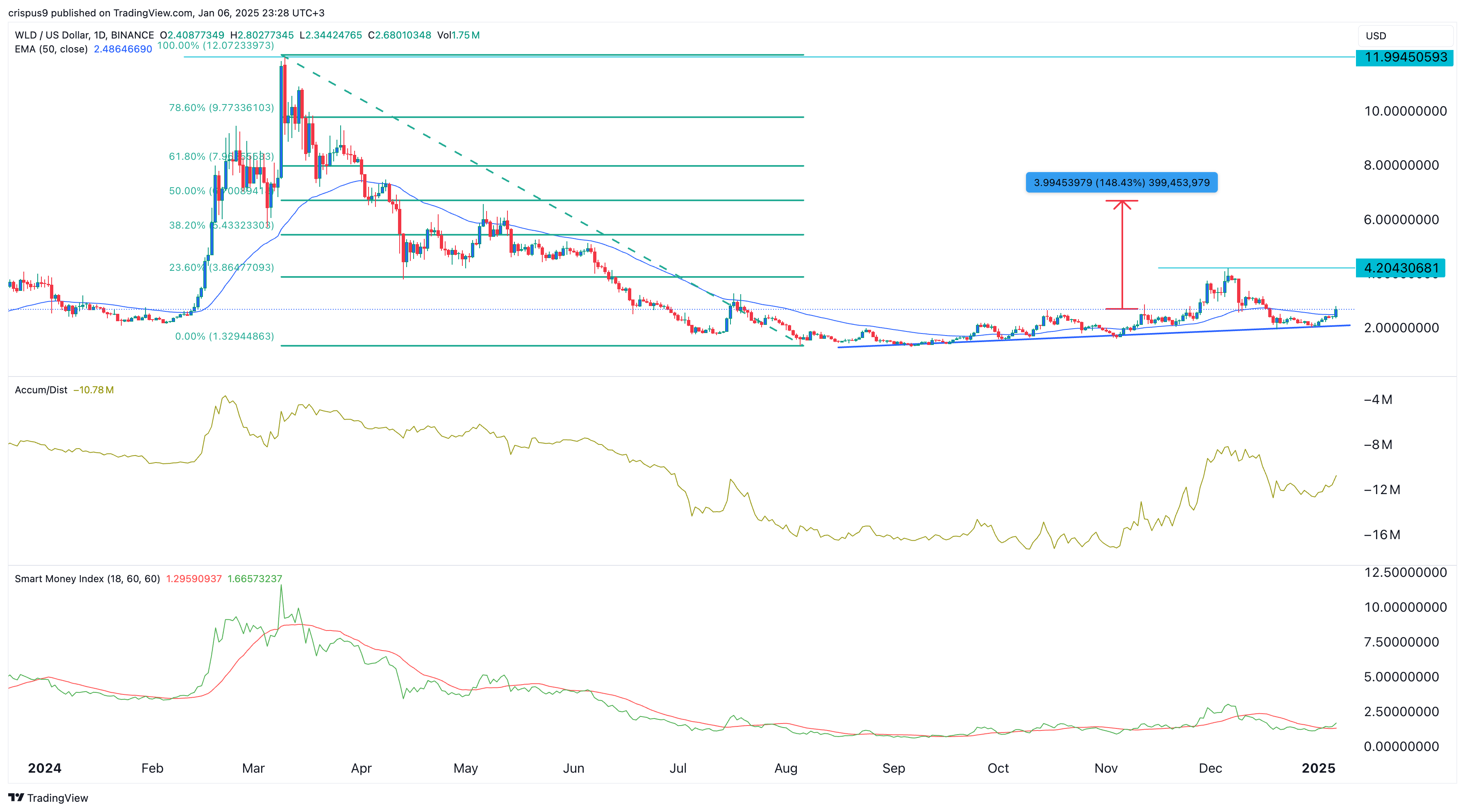This screenshot has height=812, width=1465.
Task: Click the WLD / US Dollar, 1D, BINANCE title
Action: click(x=84, y=35)
